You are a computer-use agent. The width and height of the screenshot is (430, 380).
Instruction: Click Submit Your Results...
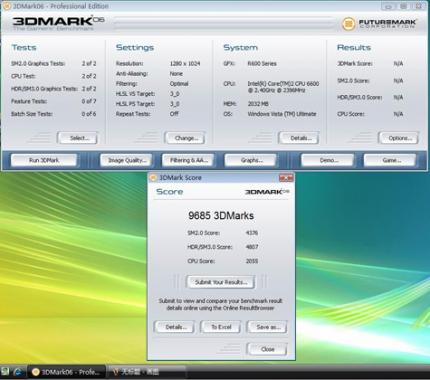click(221, 282)
